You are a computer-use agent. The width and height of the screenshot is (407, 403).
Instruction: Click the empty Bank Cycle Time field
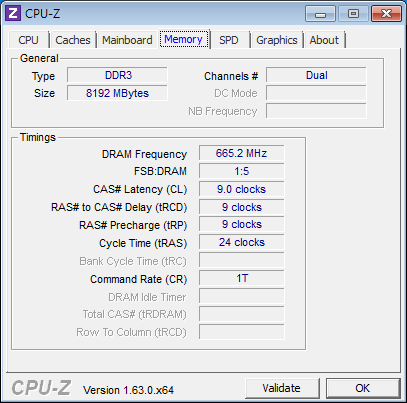tap(242, 260)
